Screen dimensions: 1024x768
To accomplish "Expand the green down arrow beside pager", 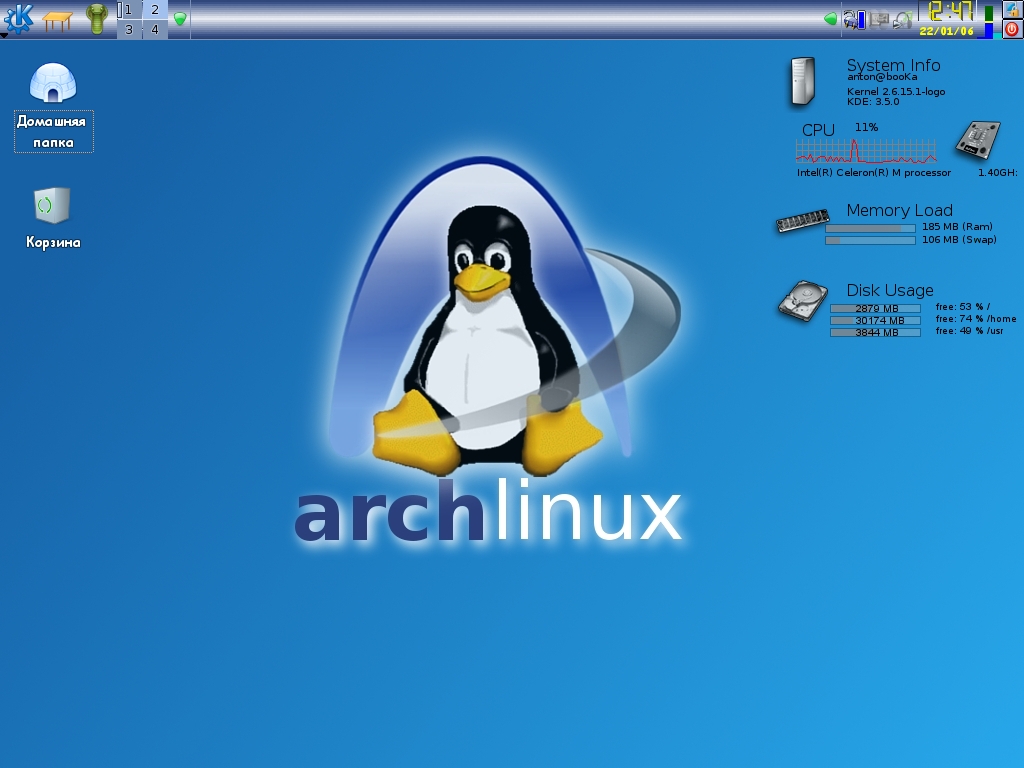I will [180, 19].
